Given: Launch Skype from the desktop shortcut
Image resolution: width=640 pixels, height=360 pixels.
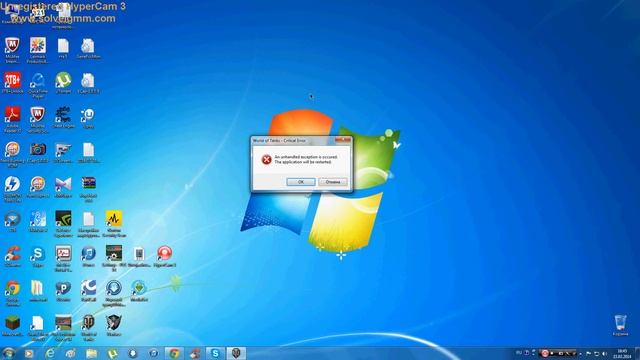Looking at the screenshot, I should point(38,256).
